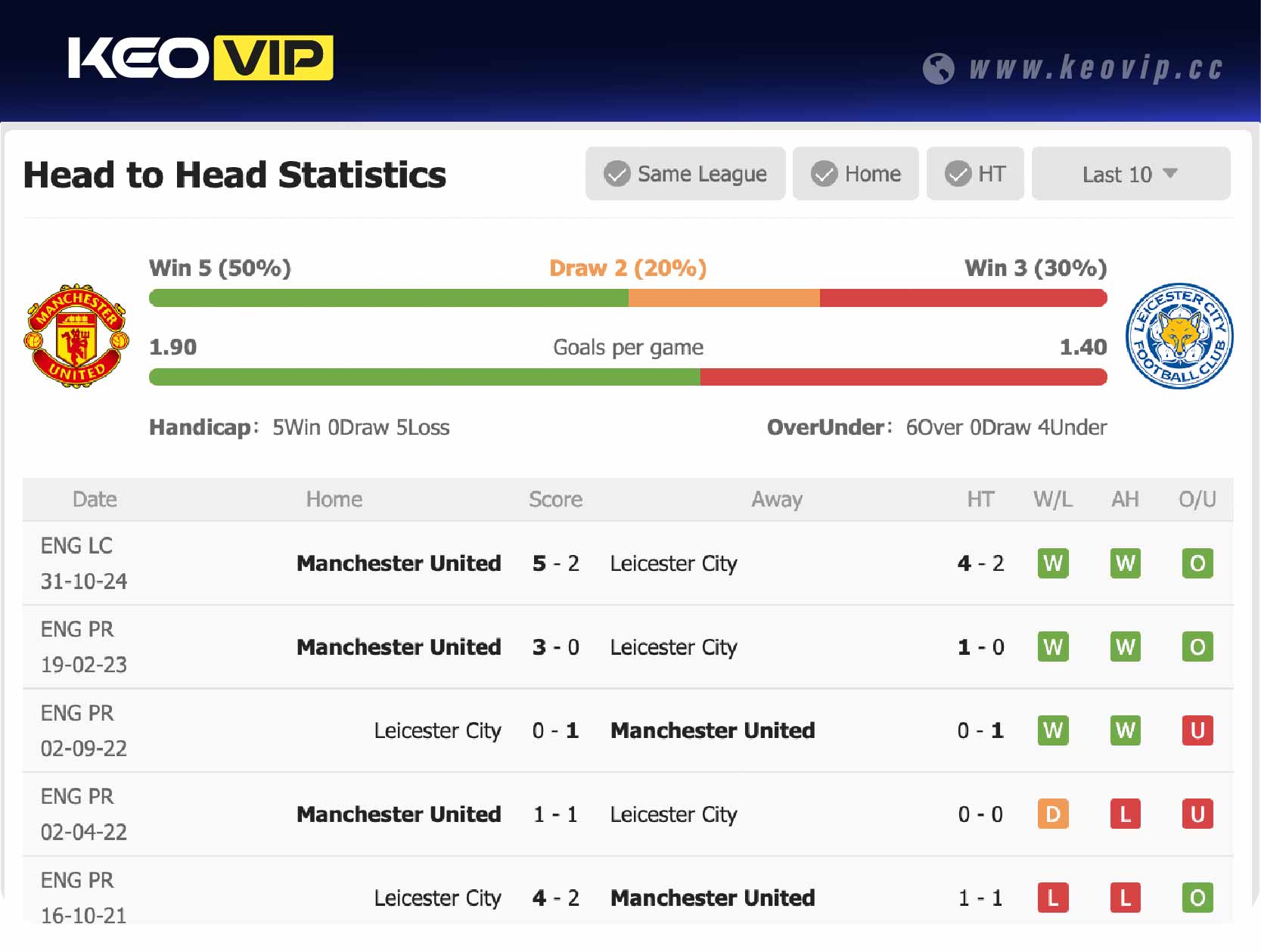
Task: Click the KEO VIP logo
Action: click(199, 58)
